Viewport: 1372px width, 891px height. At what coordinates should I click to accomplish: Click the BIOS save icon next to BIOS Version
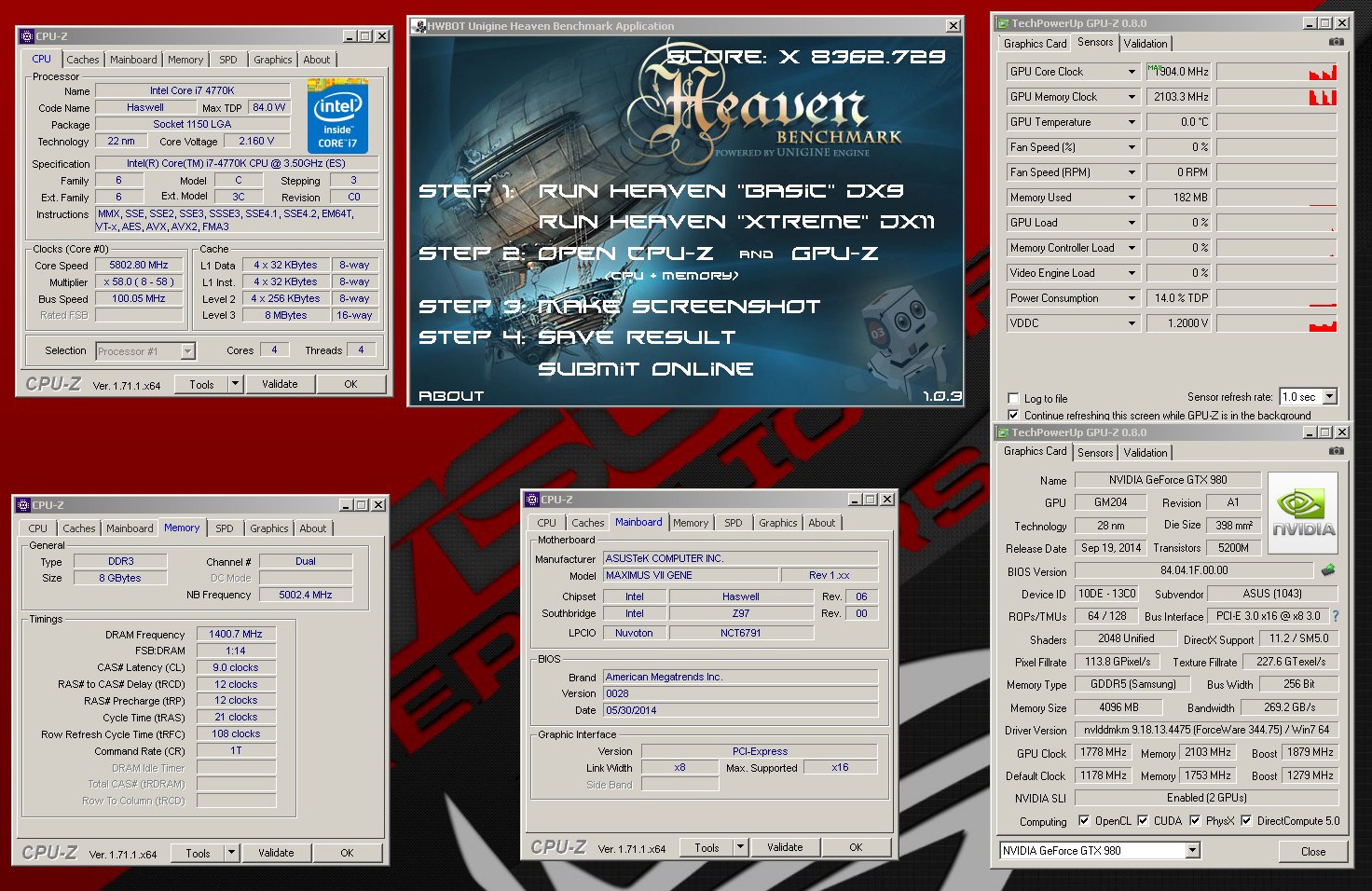click(1328, 570)
